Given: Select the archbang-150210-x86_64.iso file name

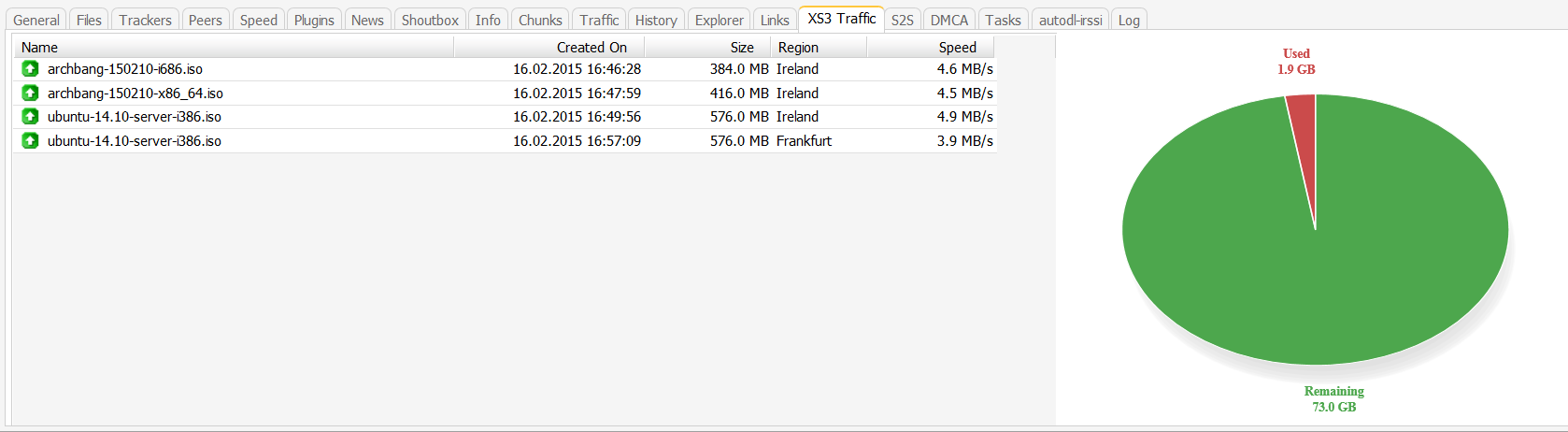Looking at the screenshot, I should pos(135,93).
